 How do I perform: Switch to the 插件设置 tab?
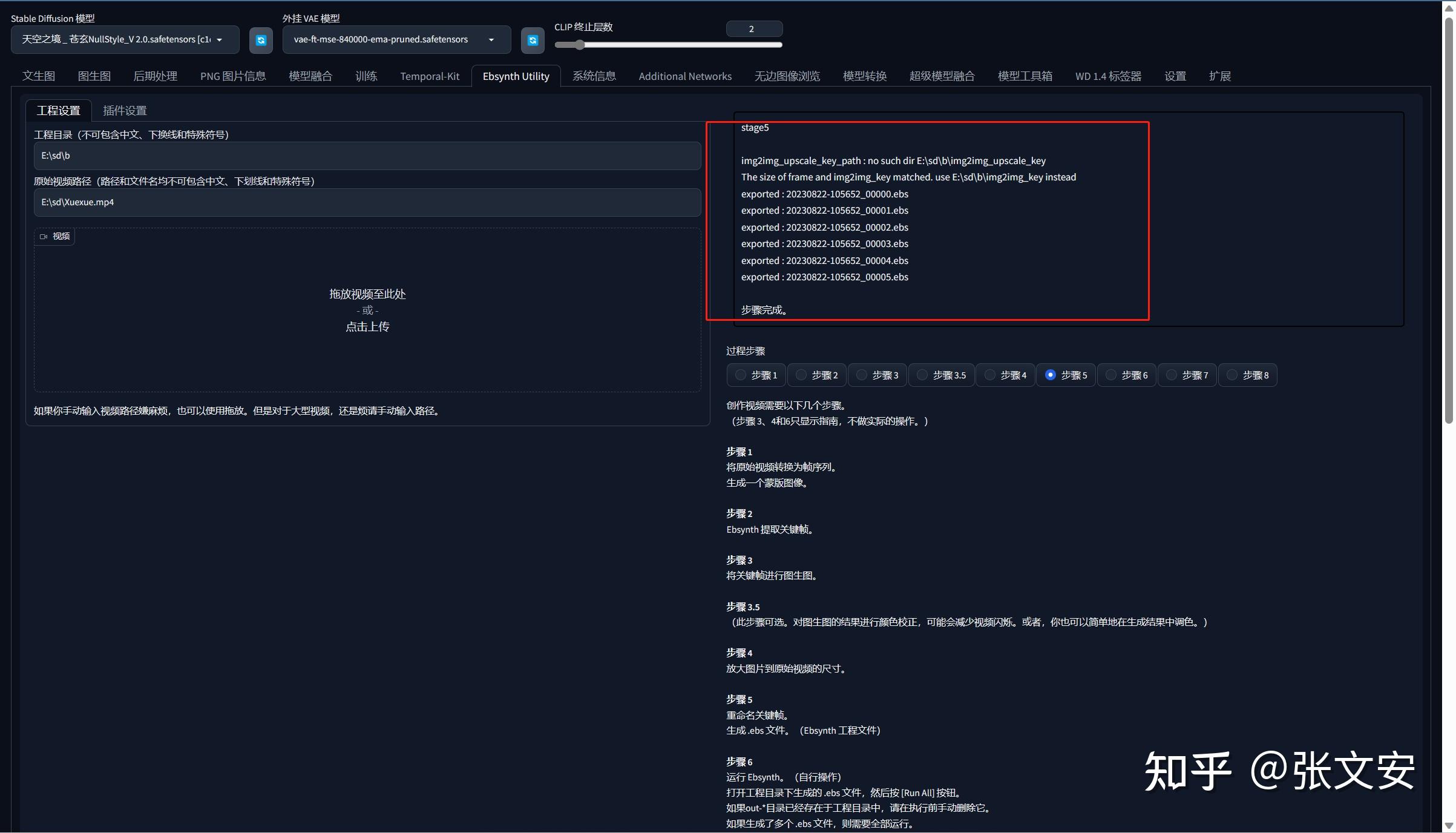tap(124, 110)
